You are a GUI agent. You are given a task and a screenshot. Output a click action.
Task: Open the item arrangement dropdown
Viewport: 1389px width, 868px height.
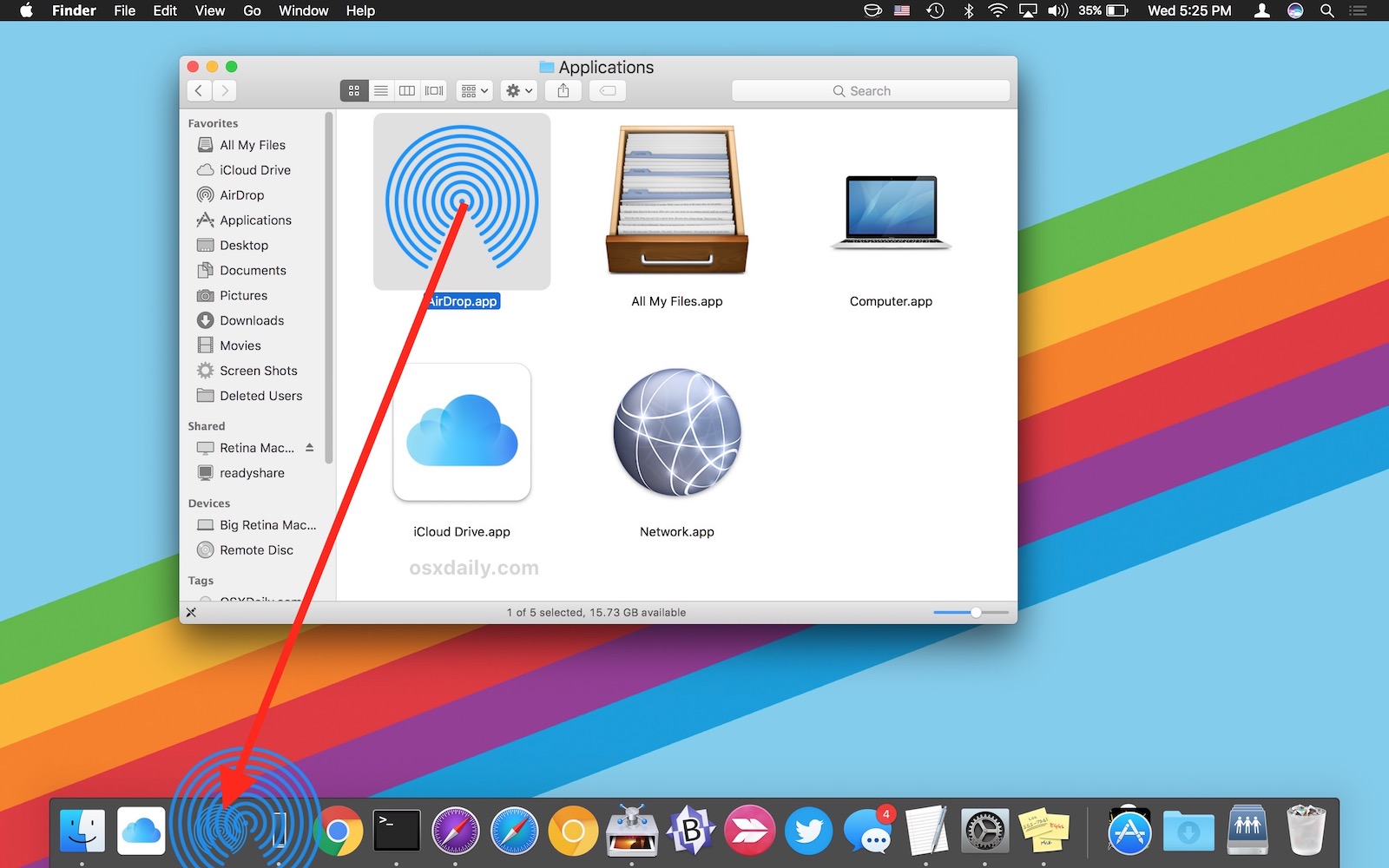473,90
